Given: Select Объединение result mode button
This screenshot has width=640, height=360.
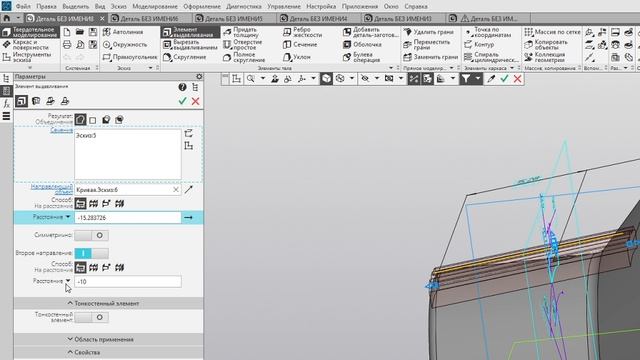Looking at the screenshot, I should [80, 120].
